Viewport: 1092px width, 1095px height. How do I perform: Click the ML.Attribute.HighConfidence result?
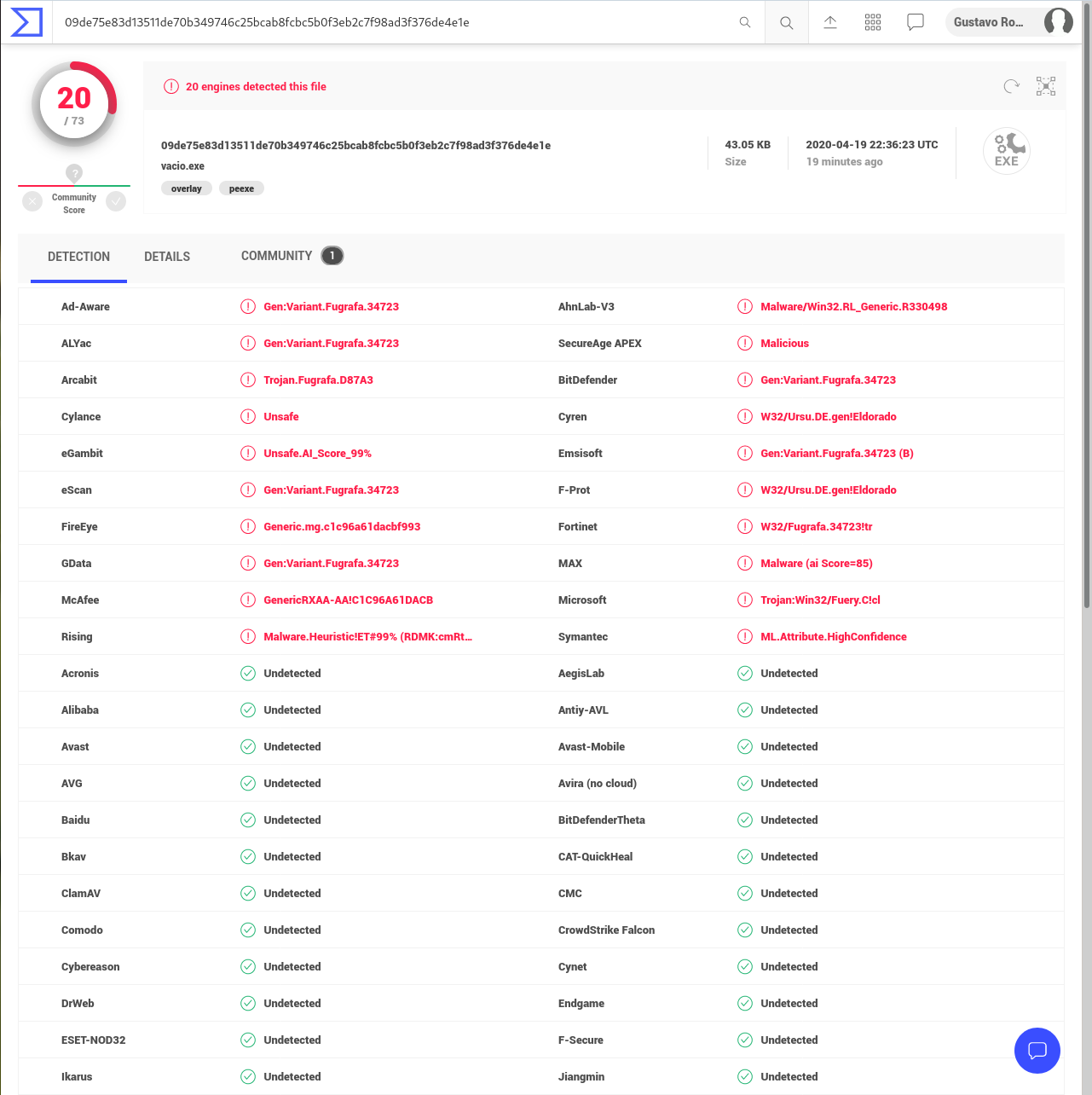point(834,637)
